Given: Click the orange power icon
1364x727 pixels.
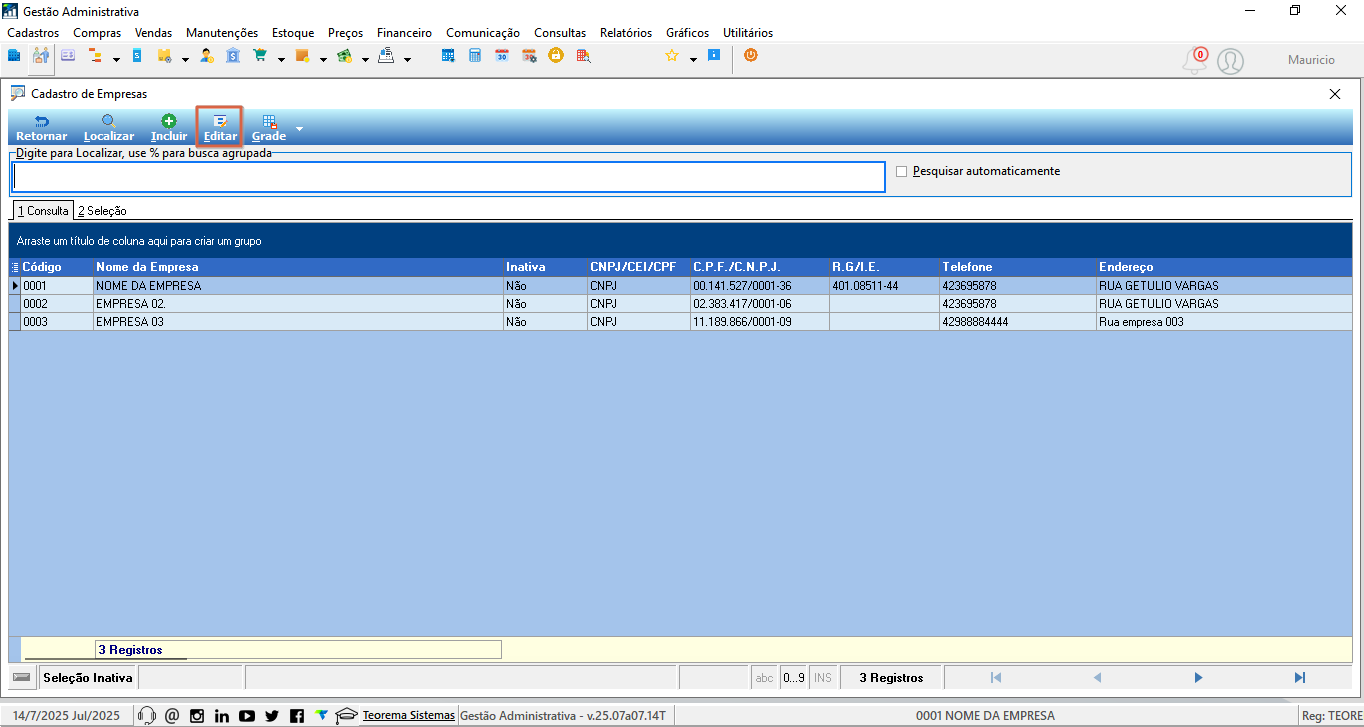Looking at the screenshot, I should (750, 56).
